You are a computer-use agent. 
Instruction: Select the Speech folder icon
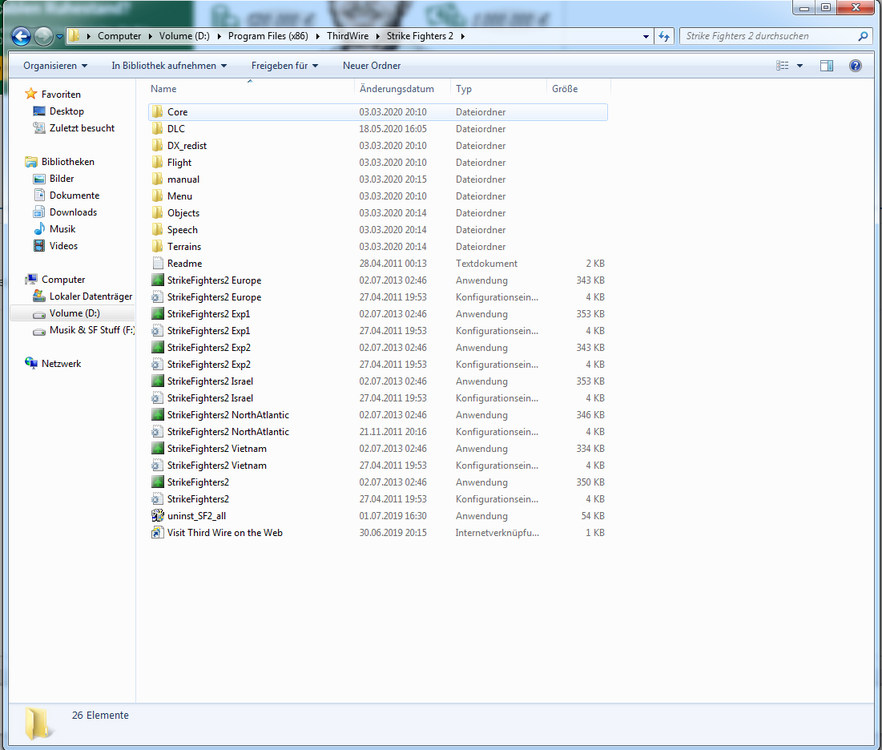158,230
